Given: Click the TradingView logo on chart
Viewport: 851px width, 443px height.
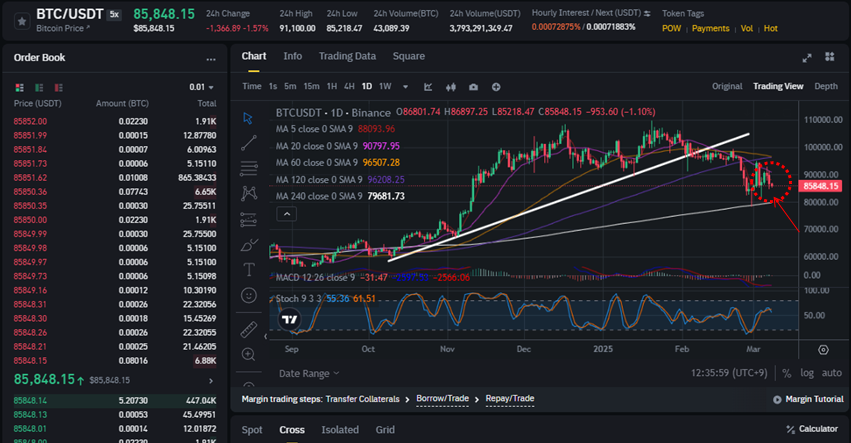Looking at the screenshot, I should coord(290,319).
